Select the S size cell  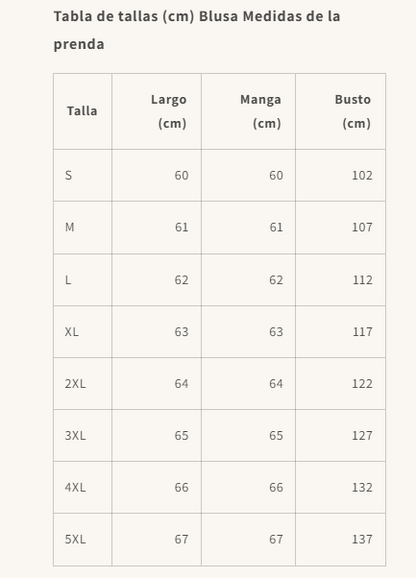(x=83, y=175)
